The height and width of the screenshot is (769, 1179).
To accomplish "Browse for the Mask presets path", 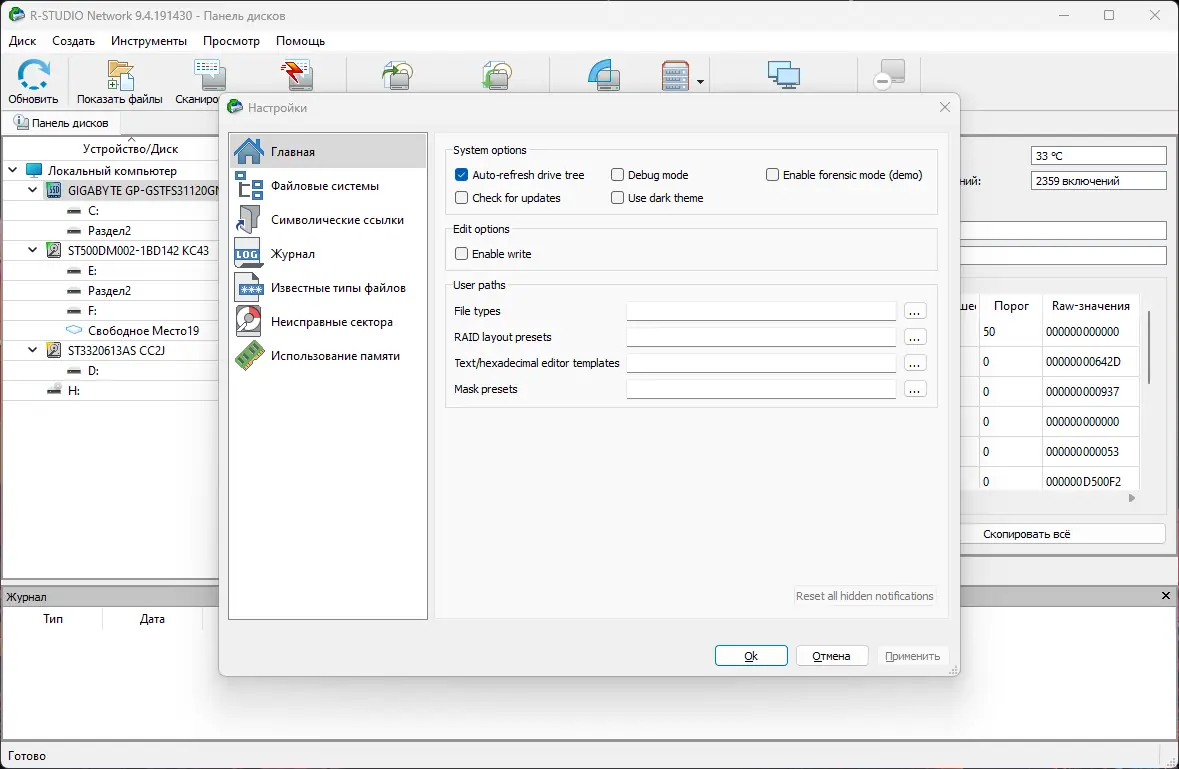I will click(914, 389).
